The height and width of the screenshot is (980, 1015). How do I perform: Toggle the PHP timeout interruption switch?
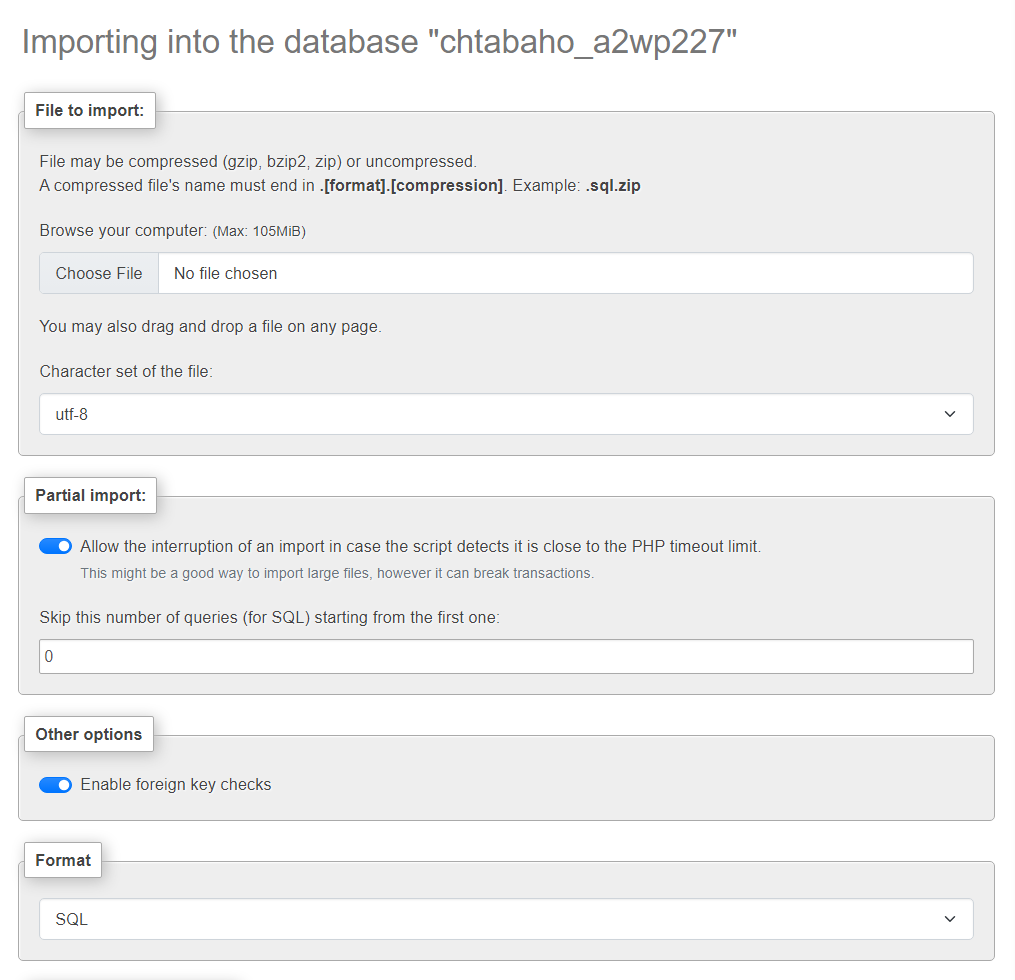coord(55,546)
